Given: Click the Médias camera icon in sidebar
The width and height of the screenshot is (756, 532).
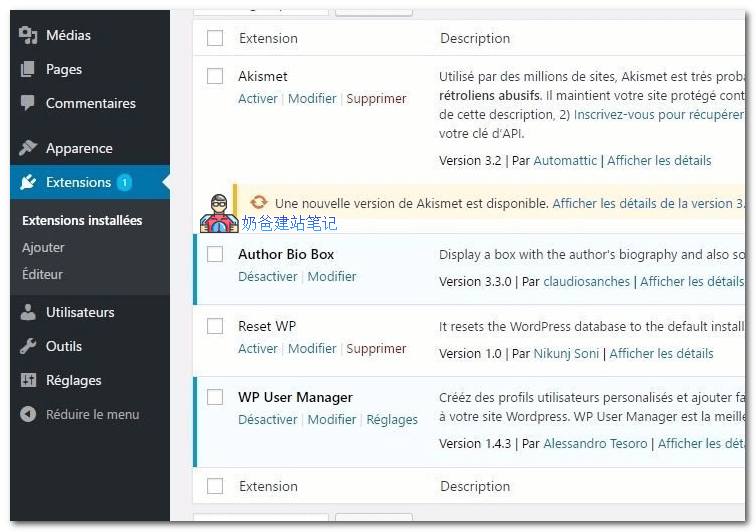Looking at the screenshot, I should point(27,35).
